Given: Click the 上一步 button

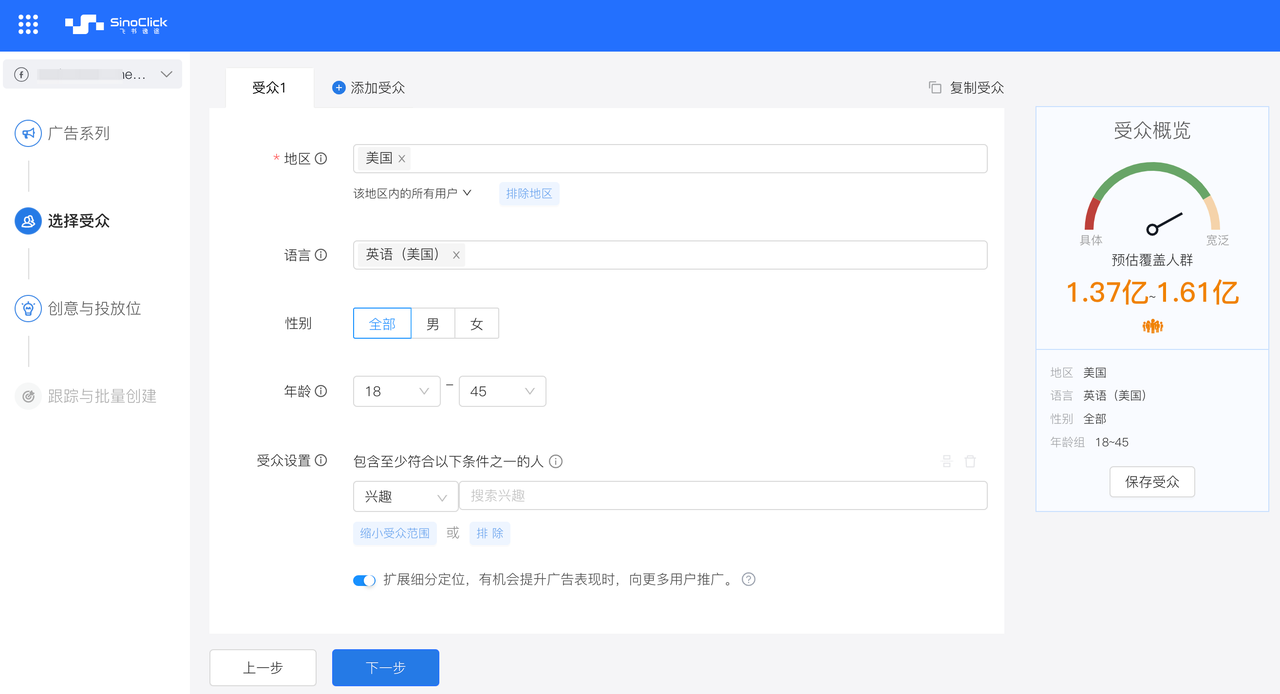Looking at the screenshot, I should (263, 668).
